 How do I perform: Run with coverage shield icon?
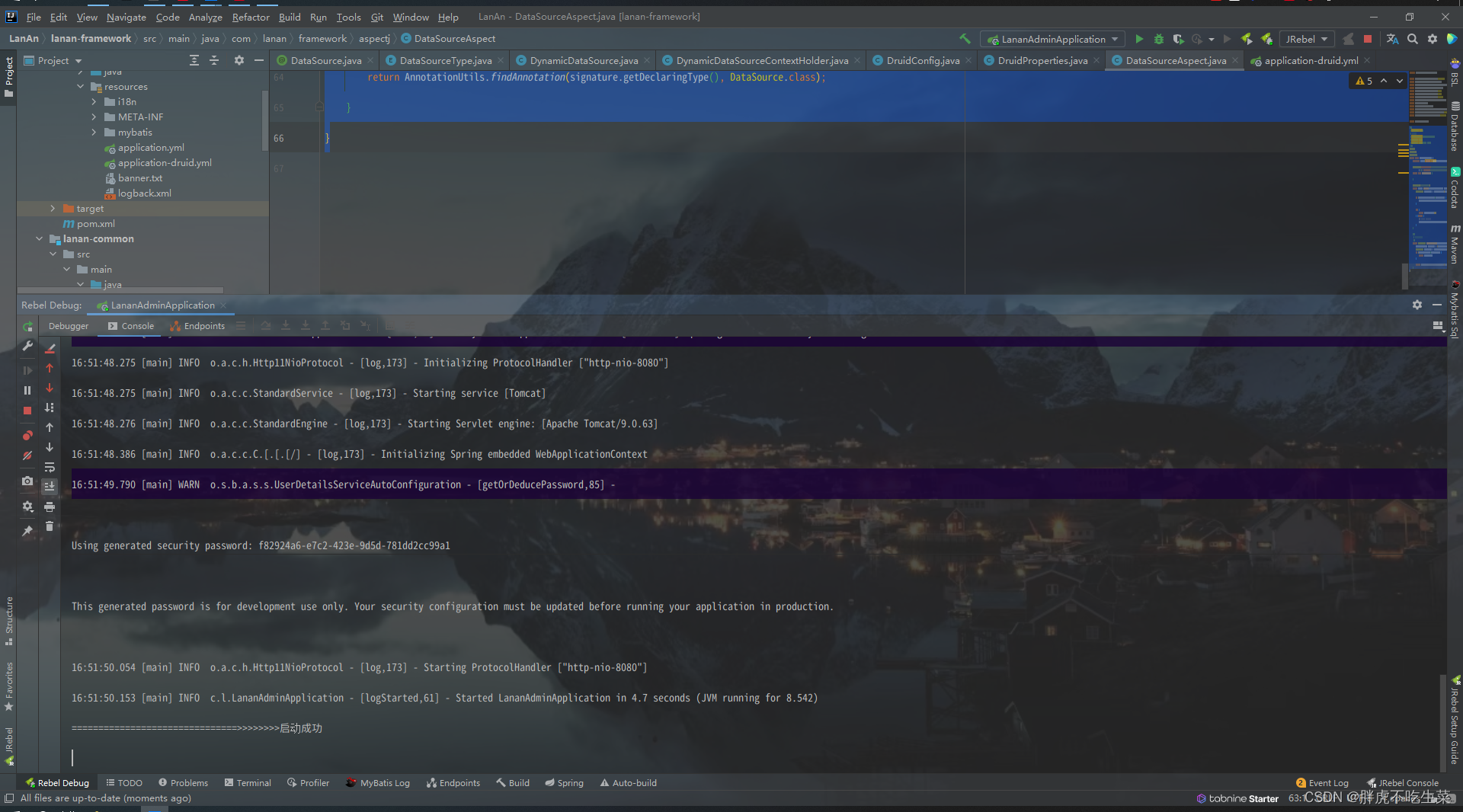[x=1178, y=39]
